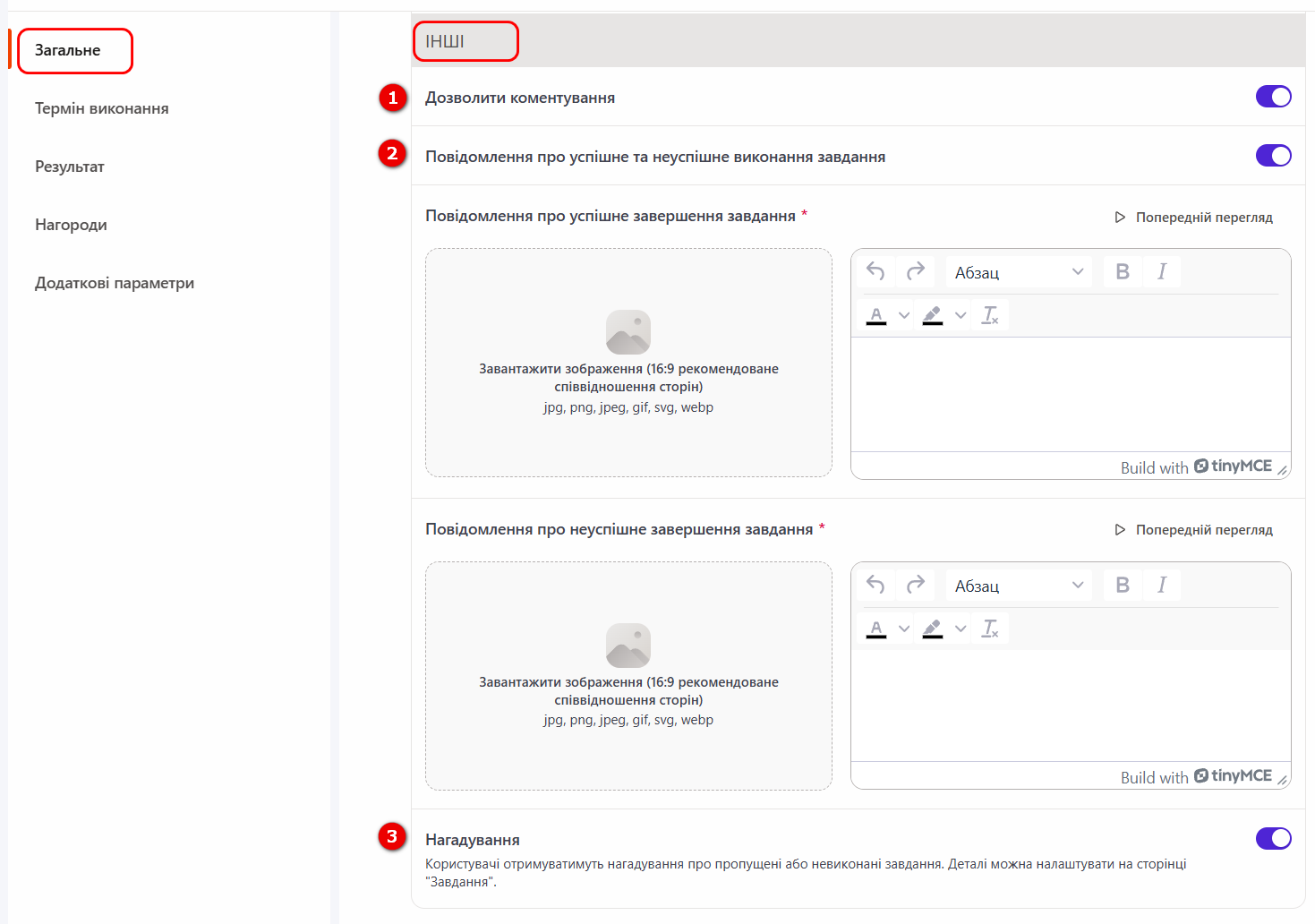
Task: Expand the highlight color menu in the failure editor
Action: click(961, 629)
